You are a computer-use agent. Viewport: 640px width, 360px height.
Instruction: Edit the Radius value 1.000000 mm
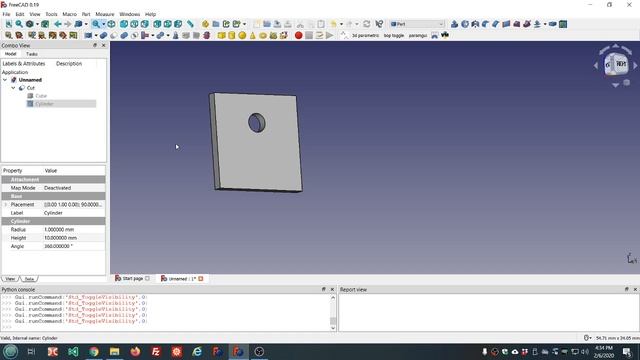pyautogui.click(x=73, y=230)
